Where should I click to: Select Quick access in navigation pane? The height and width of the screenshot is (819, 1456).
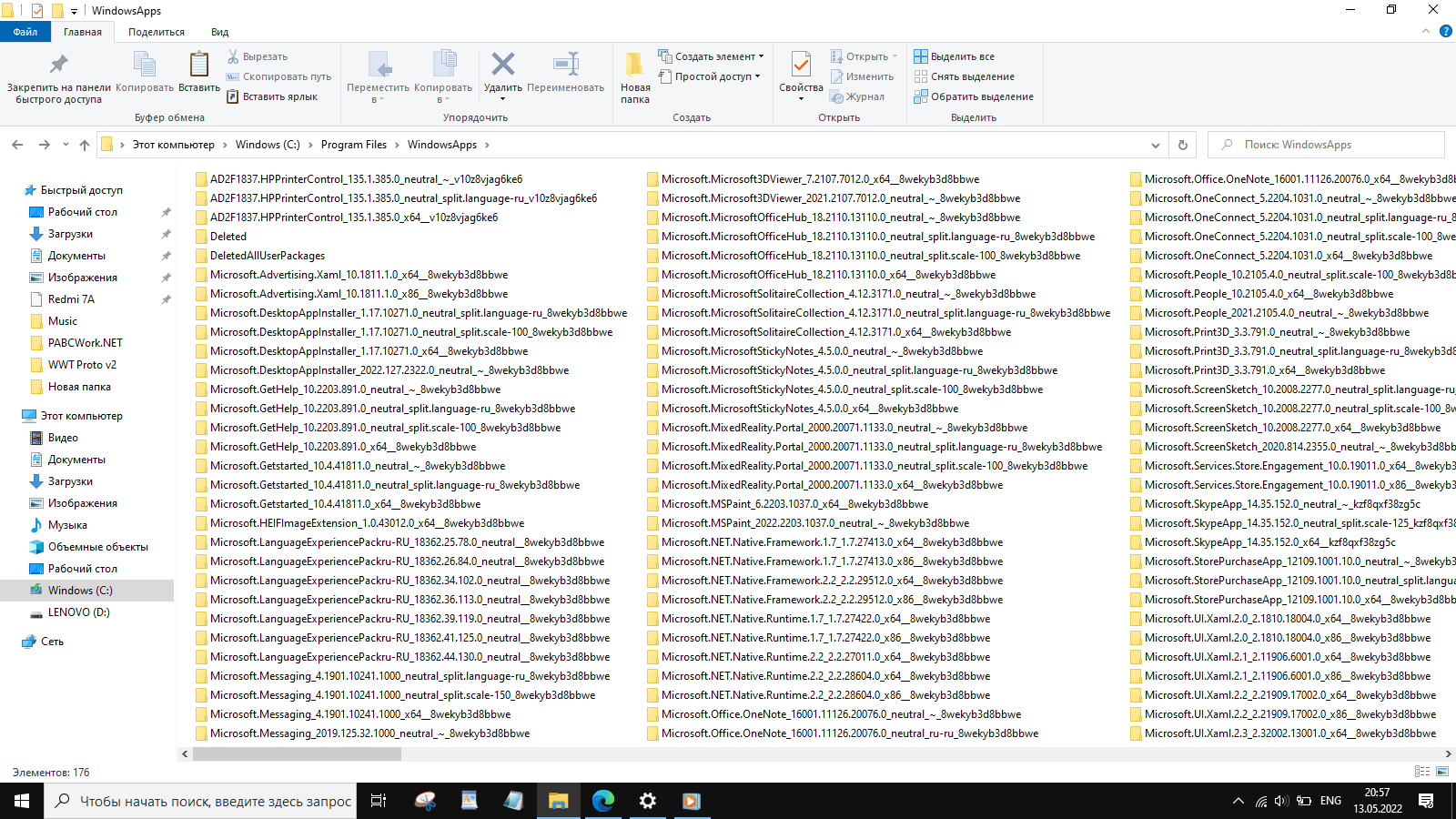[x=82, y=190]
